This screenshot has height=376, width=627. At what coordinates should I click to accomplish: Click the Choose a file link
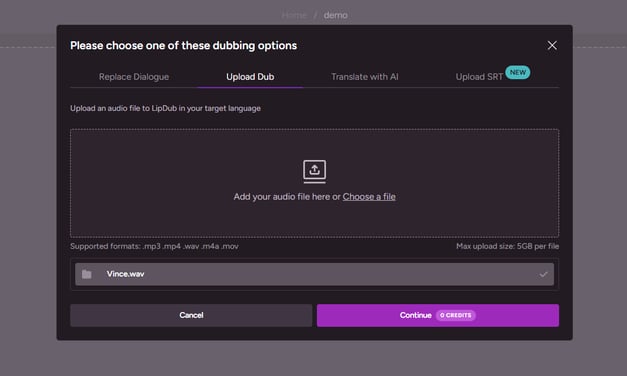pyautogui.click(x=369, y=196)
